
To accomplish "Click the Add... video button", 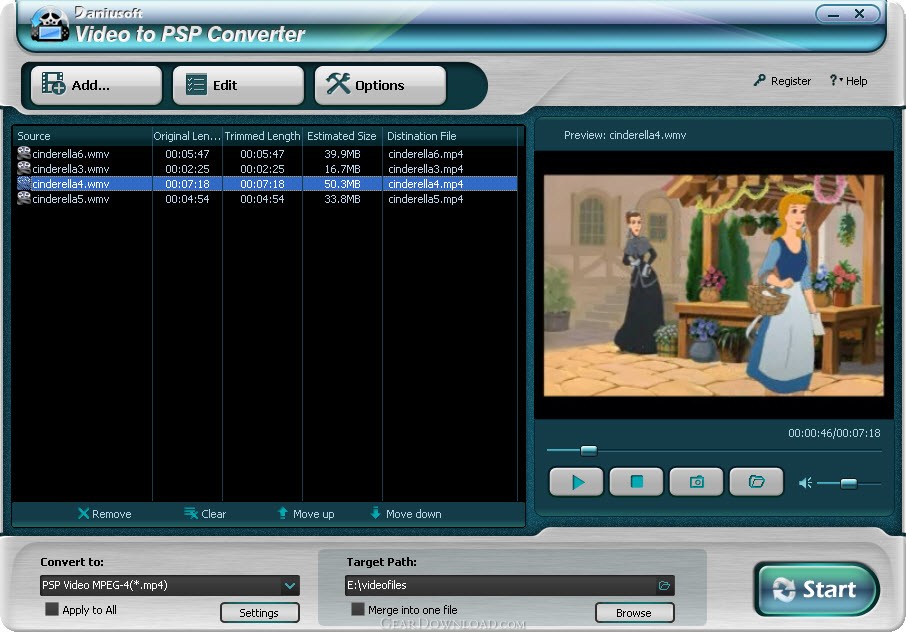I will coord(96,85).
